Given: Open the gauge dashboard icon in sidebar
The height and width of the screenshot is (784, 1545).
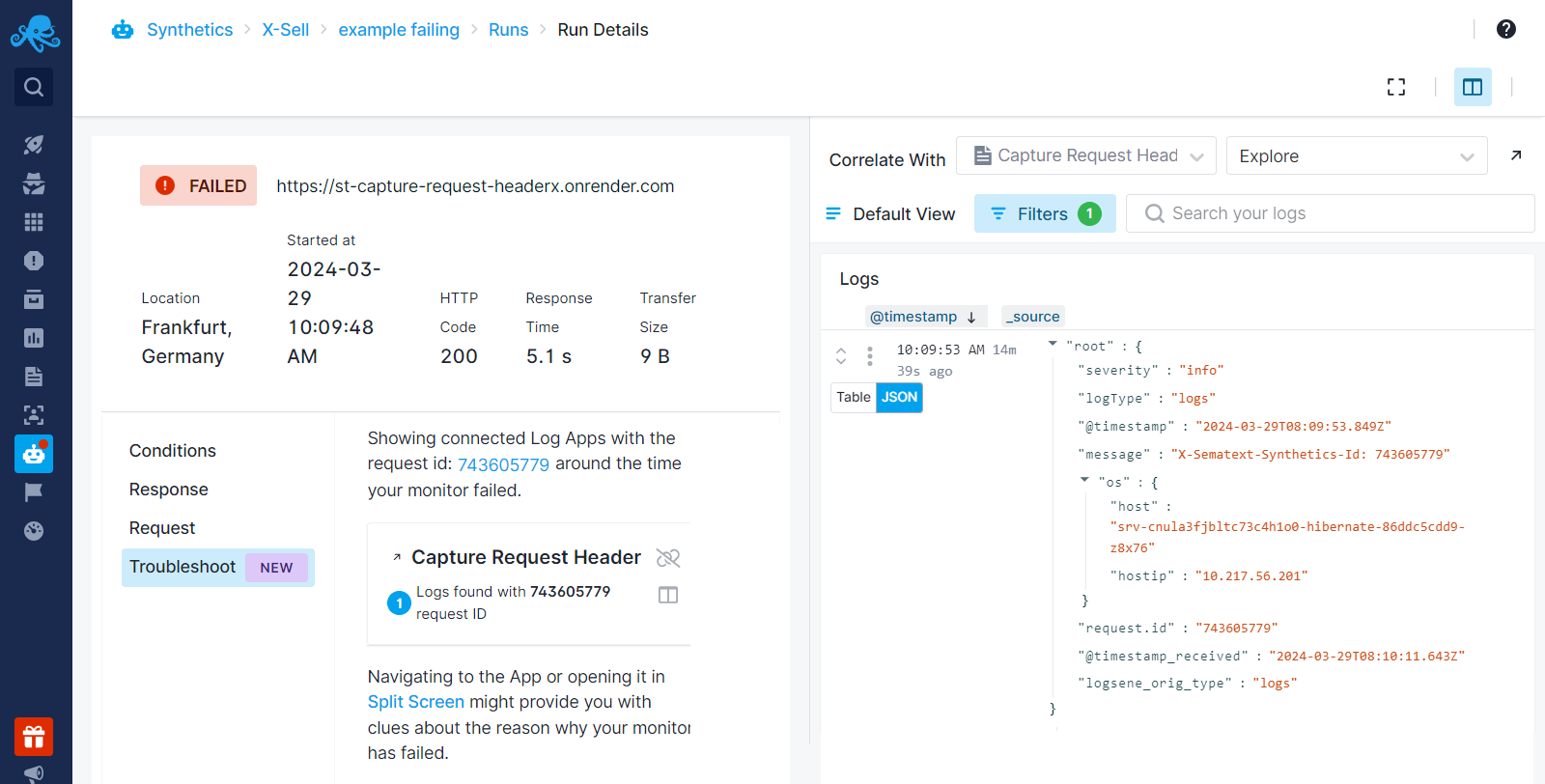Looking at the screenshot, I should pos(34,531).
